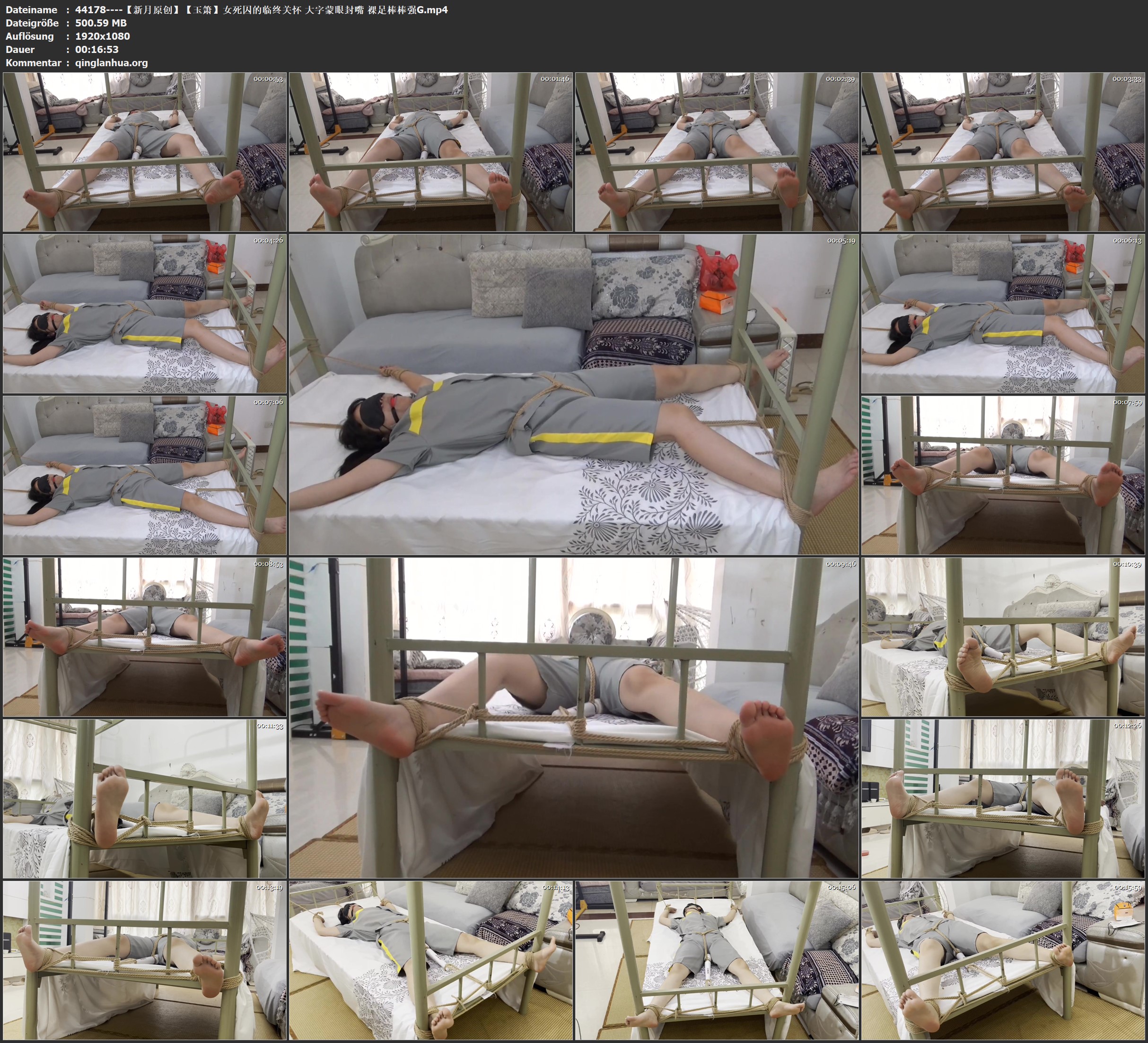Open the thumbnail stamped 00:10:39
Viewport: 1148px width, 1043px height.
[1003, 637]
